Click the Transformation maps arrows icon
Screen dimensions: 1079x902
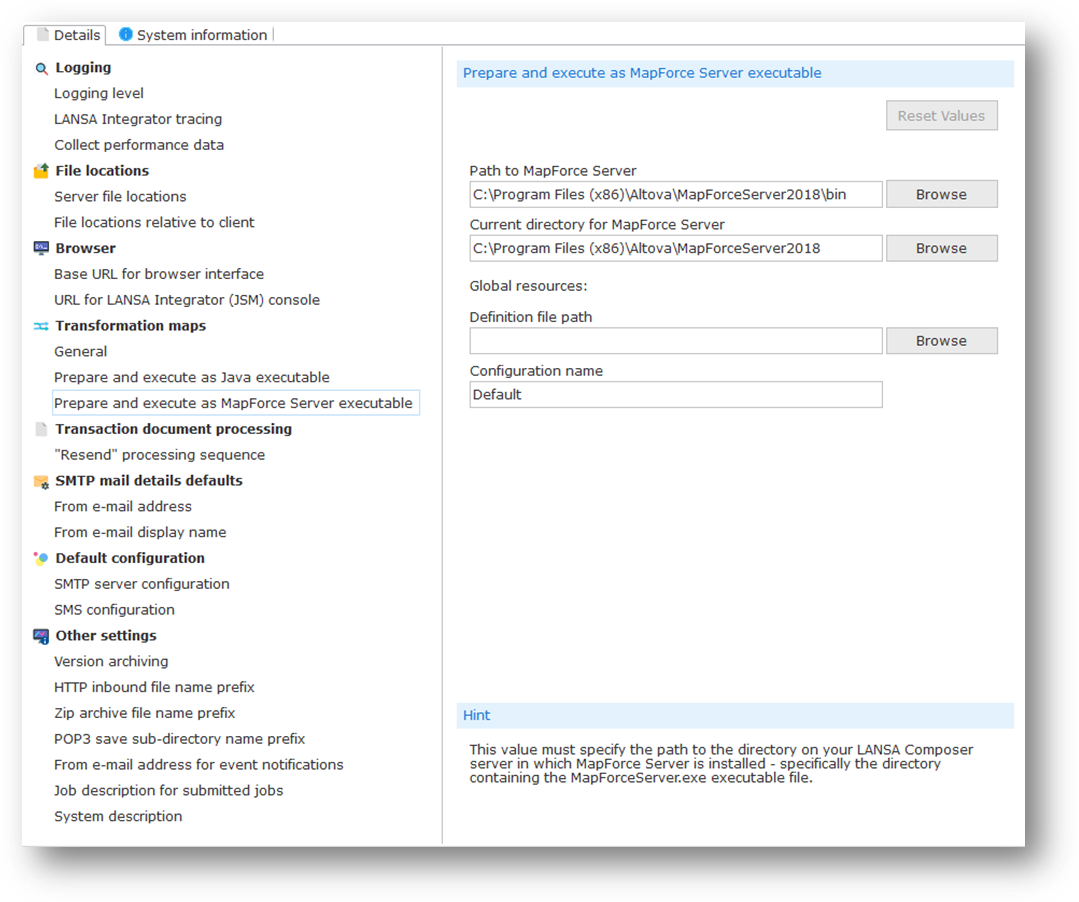41,326
